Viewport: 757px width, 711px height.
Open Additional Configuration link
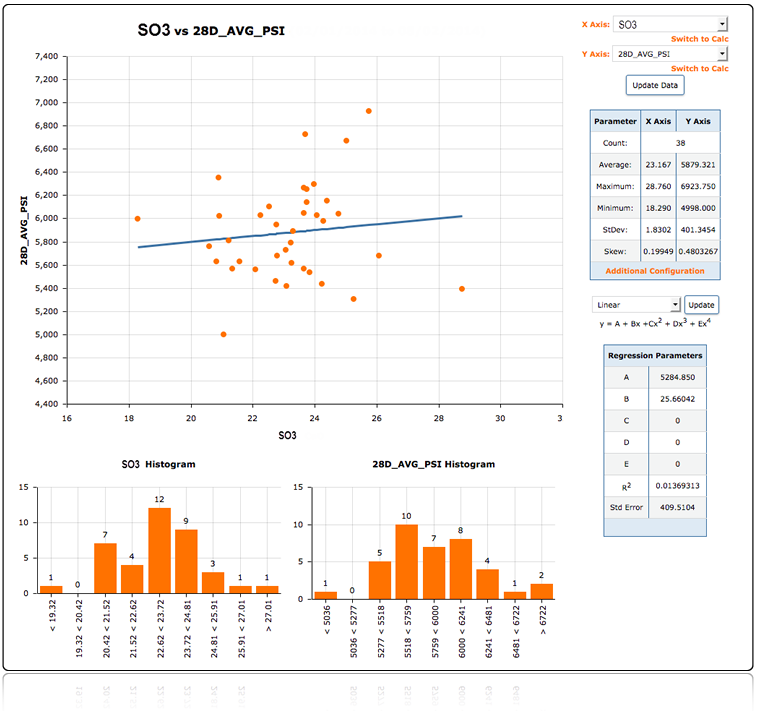coord(655,271)
